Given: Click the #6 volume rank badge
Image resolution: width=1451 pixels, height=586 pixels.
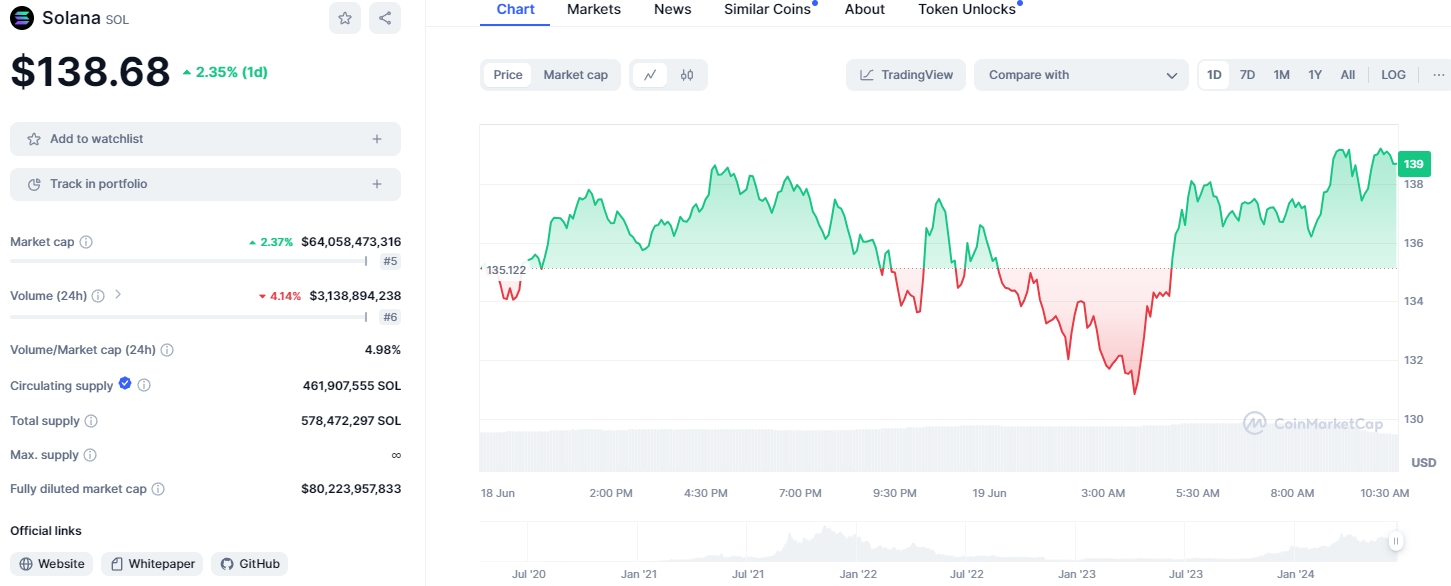Looking at the screenshot, I should (x=390, y=317).
